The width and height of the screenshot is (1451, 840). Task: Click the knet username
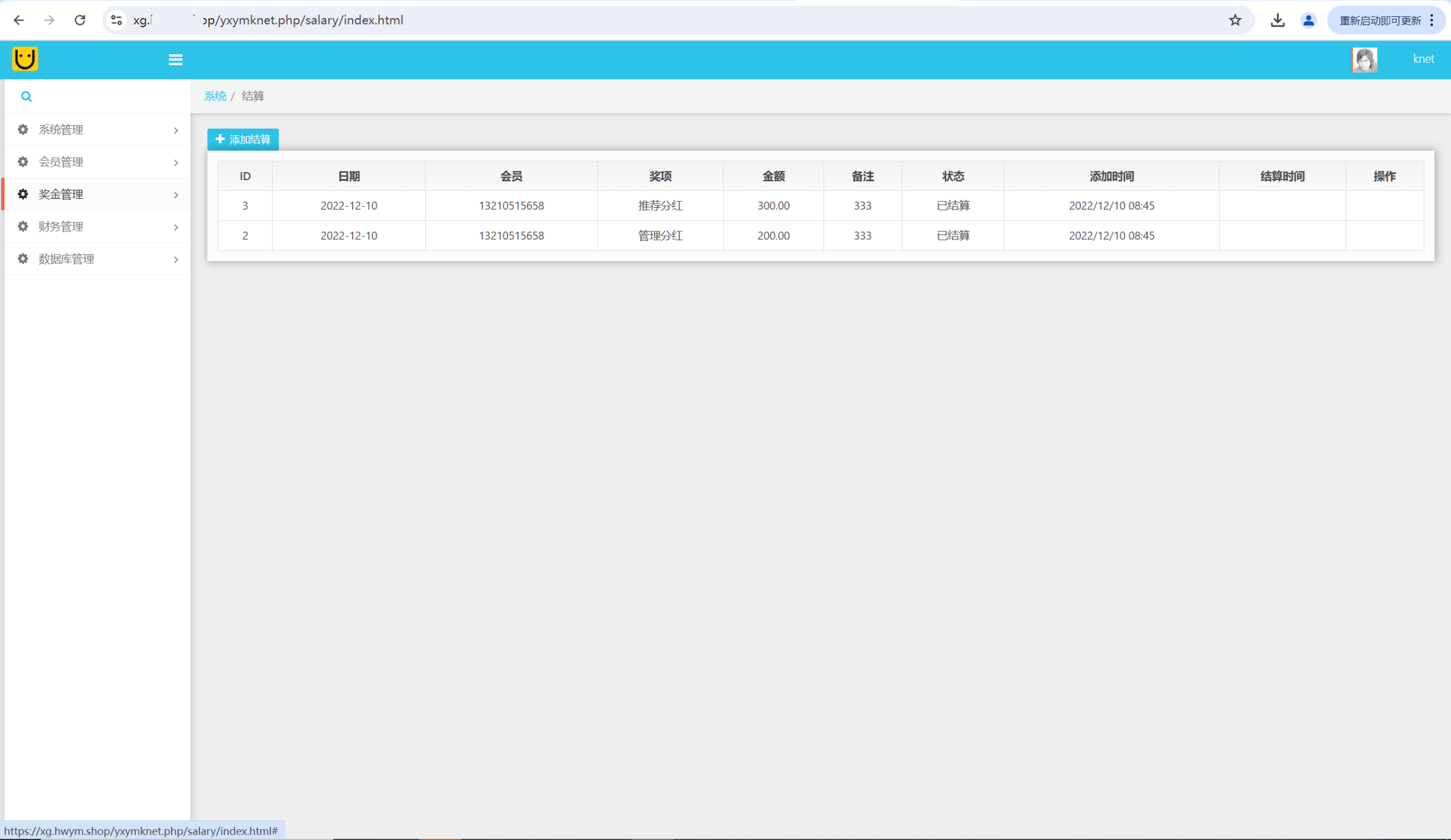(1423, 59)
